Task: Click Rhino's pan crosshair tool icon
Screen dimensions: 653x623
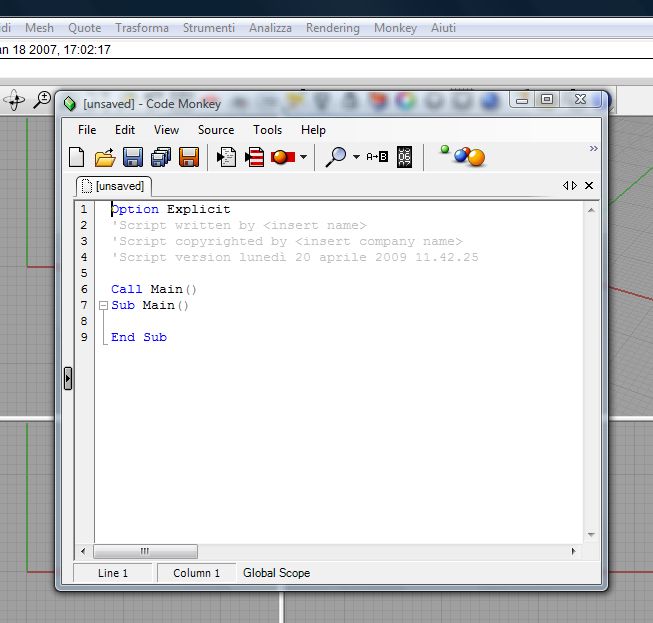Action: [14, 100]
